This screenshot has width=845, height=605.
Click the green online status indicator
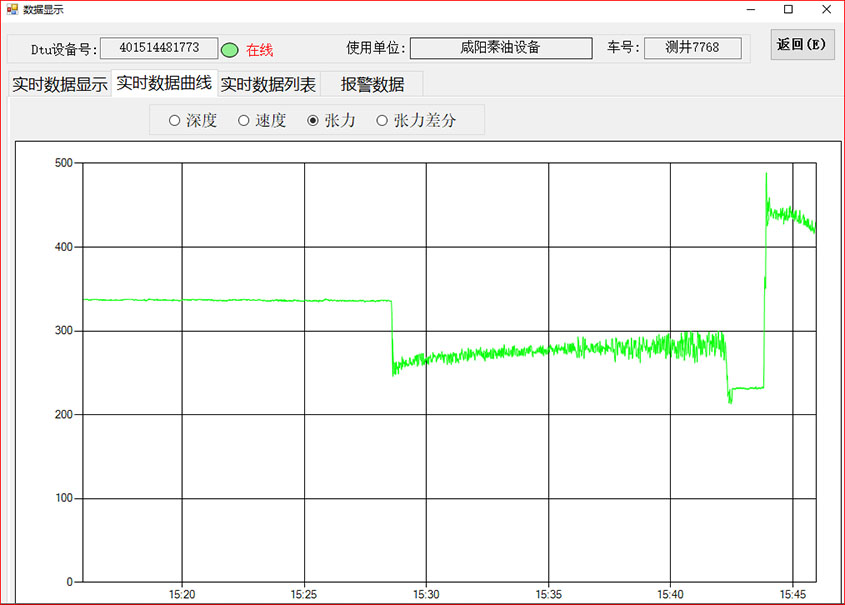[229, 50]
